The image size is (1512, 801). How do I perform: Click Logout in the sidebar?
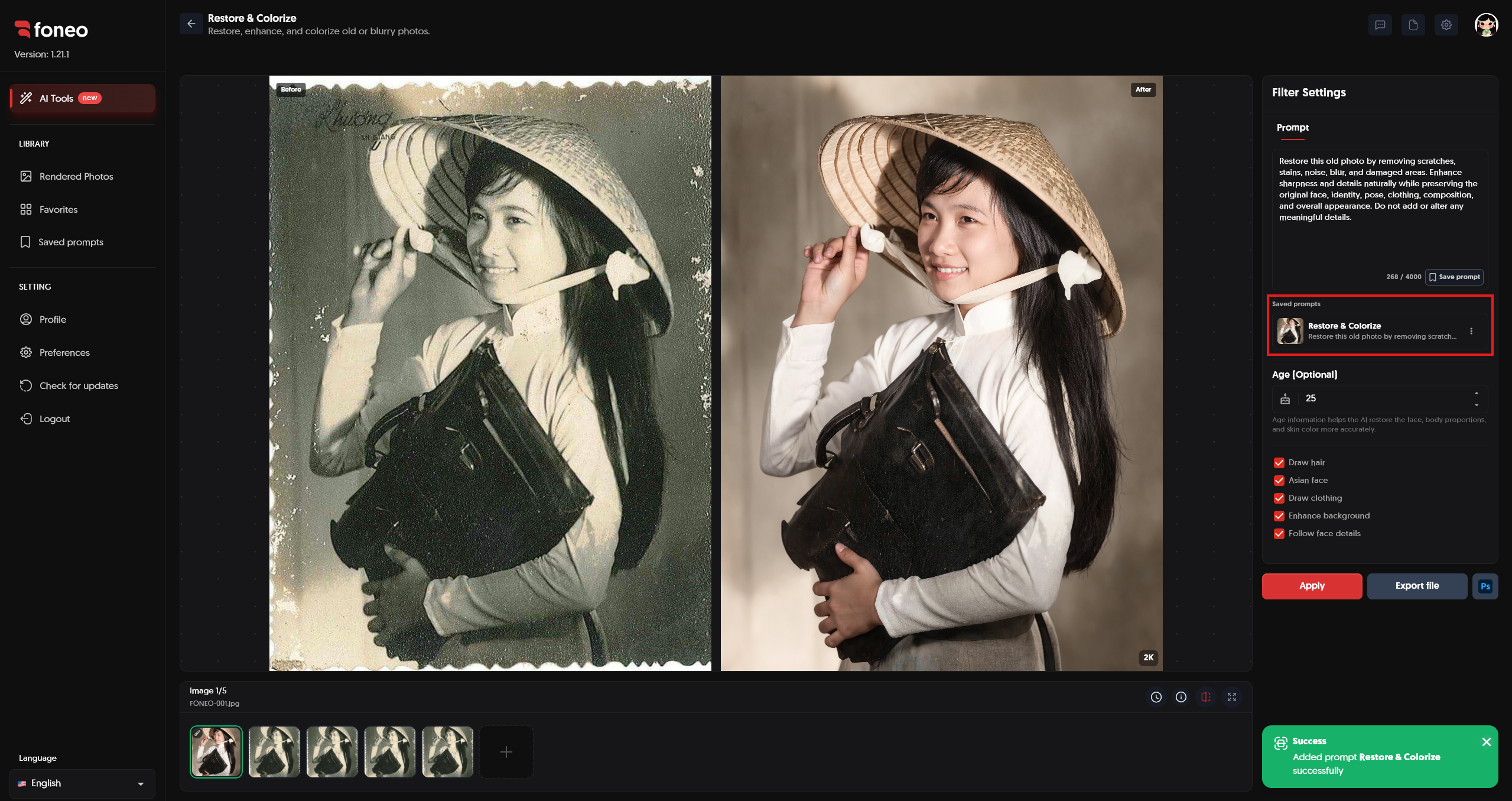(x=54, y=419)
